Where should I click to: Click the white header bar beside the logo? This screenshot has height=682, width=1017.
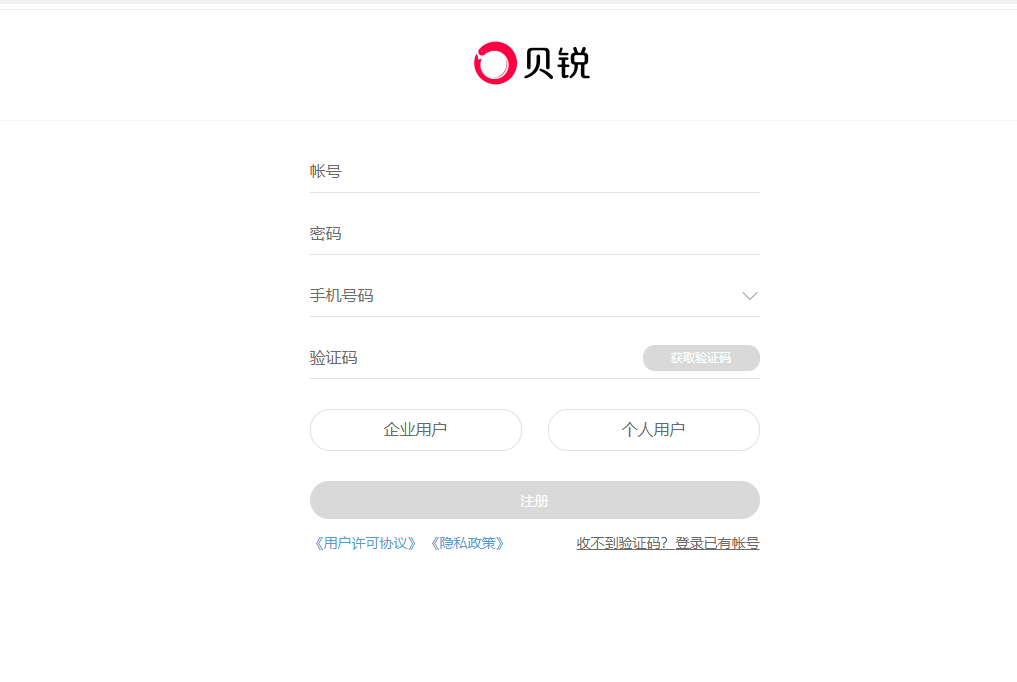click(800, 64)
